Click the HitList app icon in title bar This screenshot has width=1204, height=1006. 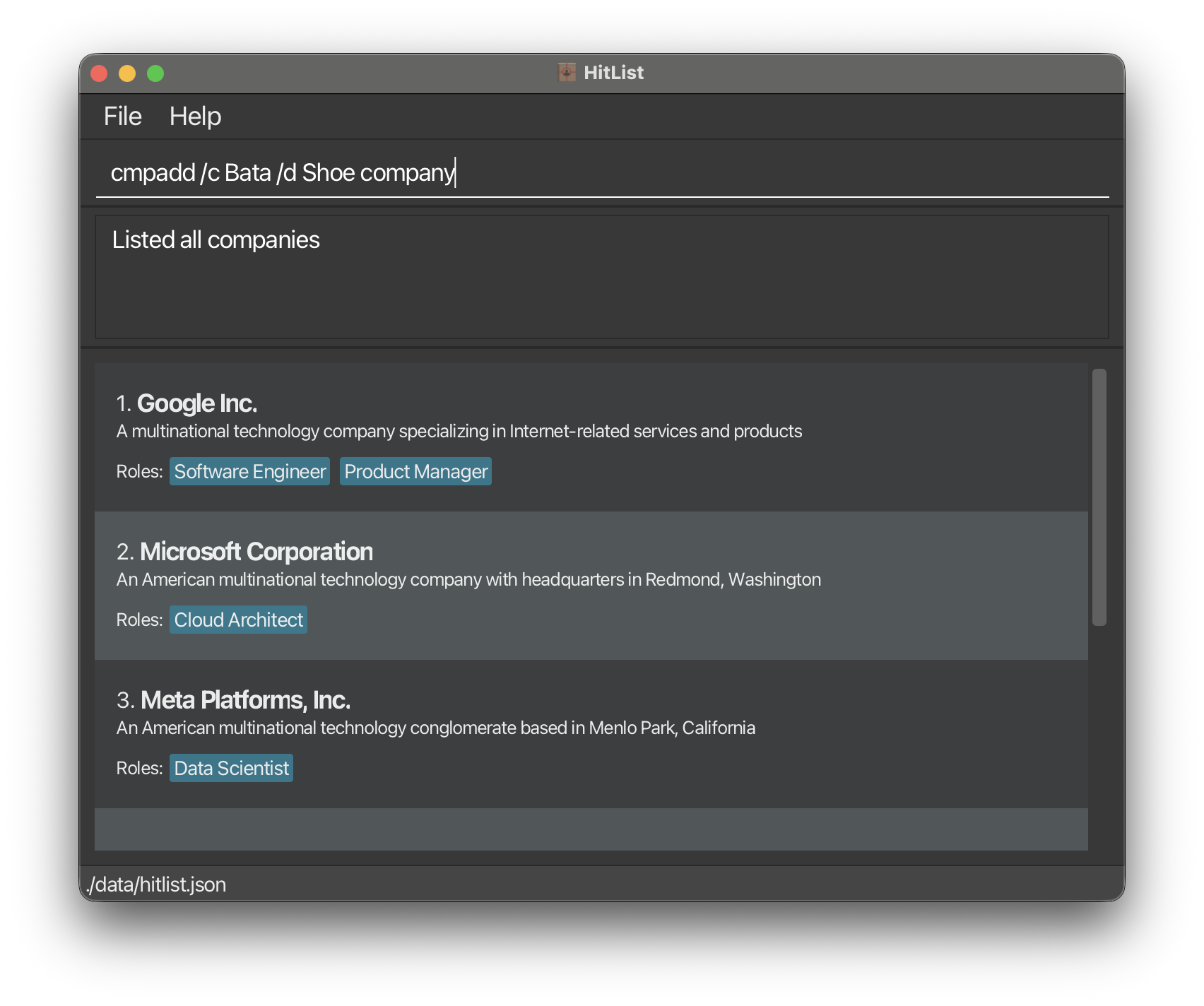[567, 73]
